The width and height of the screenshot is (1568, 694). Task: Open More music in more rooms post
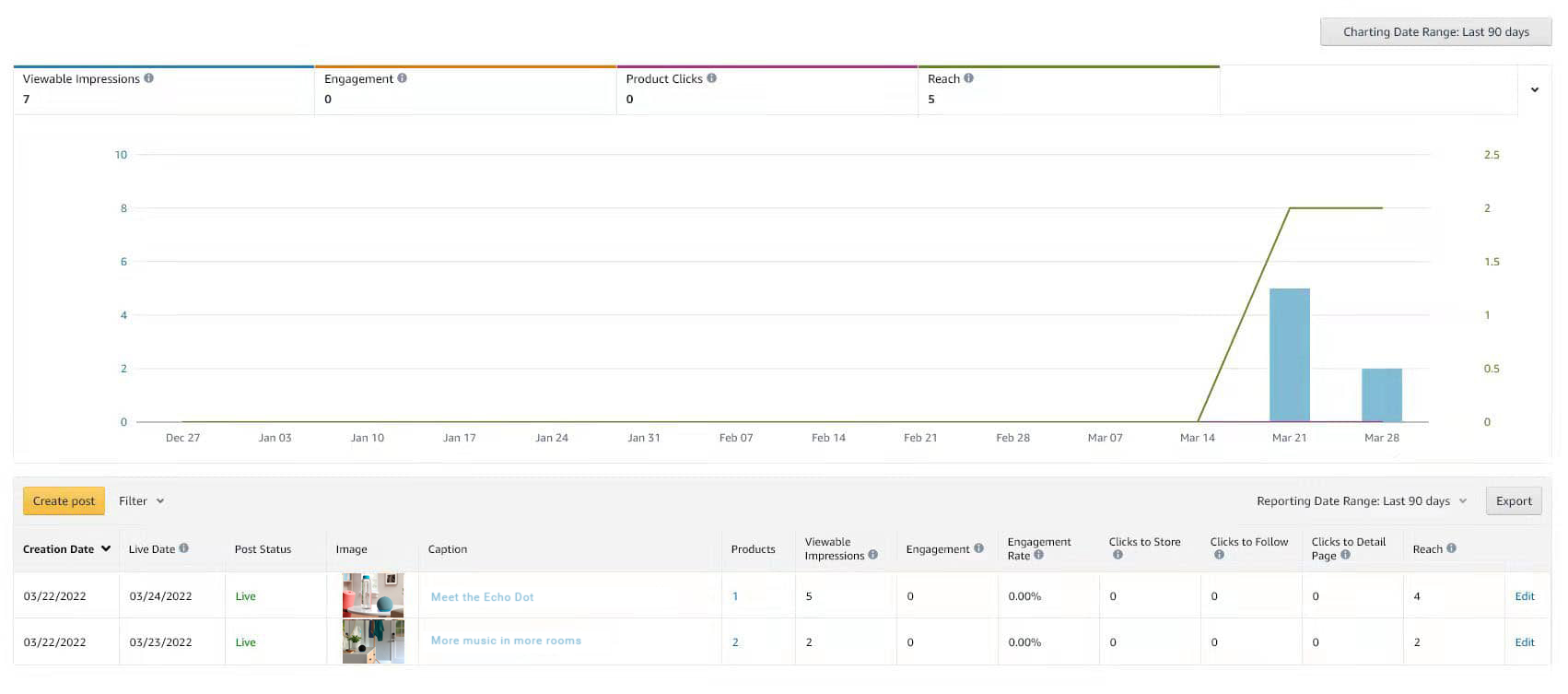click(x=506, y=641)
